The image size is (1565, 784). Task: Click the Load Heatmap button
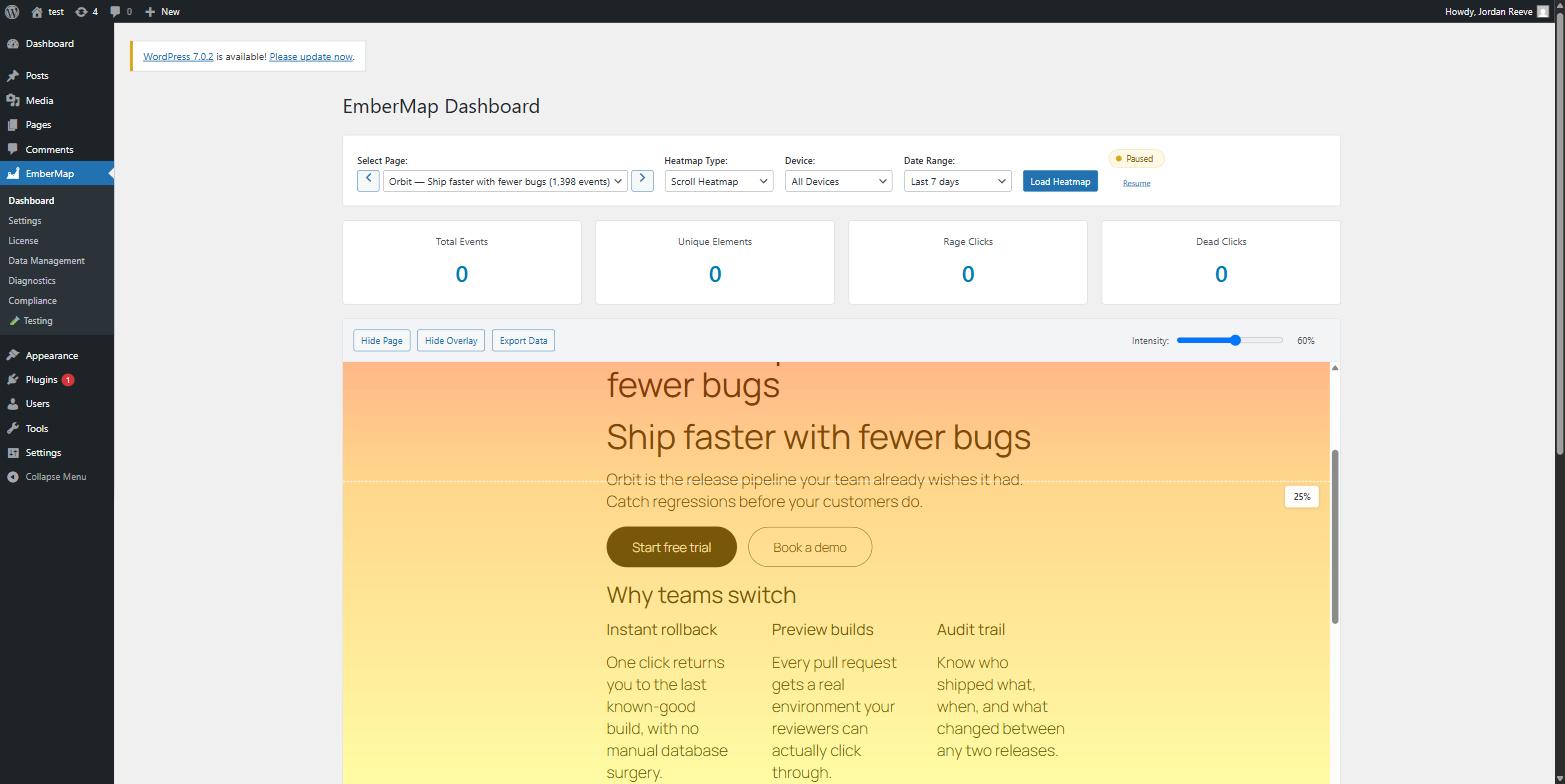1060,181
